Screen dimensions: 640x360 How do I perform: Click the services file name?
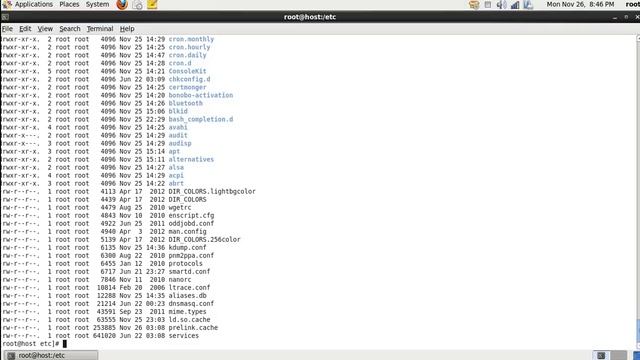pos(184,336)
